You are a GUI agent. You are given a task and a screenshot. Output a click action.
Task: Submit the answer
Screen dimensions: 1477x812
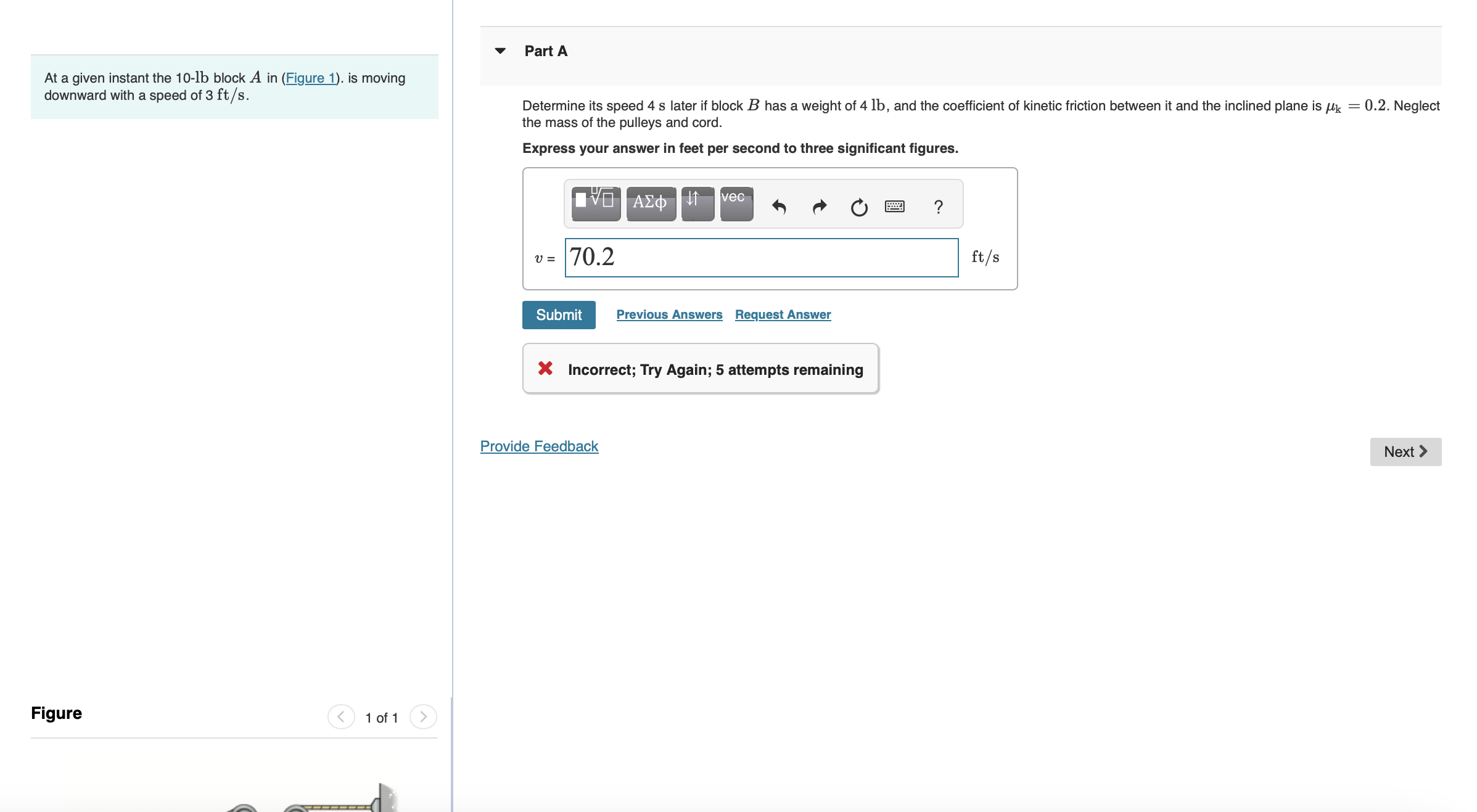coord(558,314)
